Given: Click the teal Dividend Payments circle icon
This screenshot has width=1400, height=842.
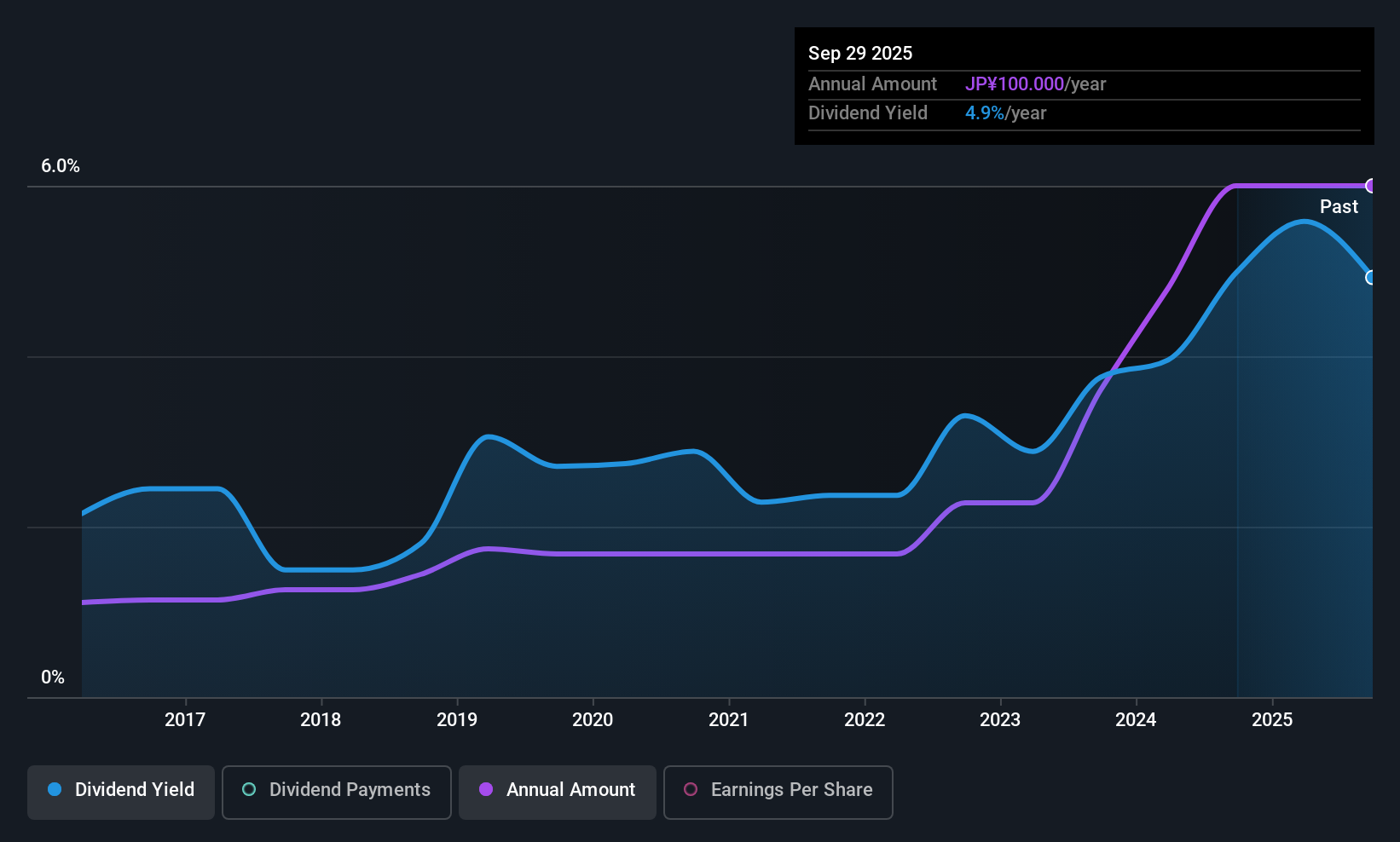Looking at the screenshot, I should pos(249,790).
